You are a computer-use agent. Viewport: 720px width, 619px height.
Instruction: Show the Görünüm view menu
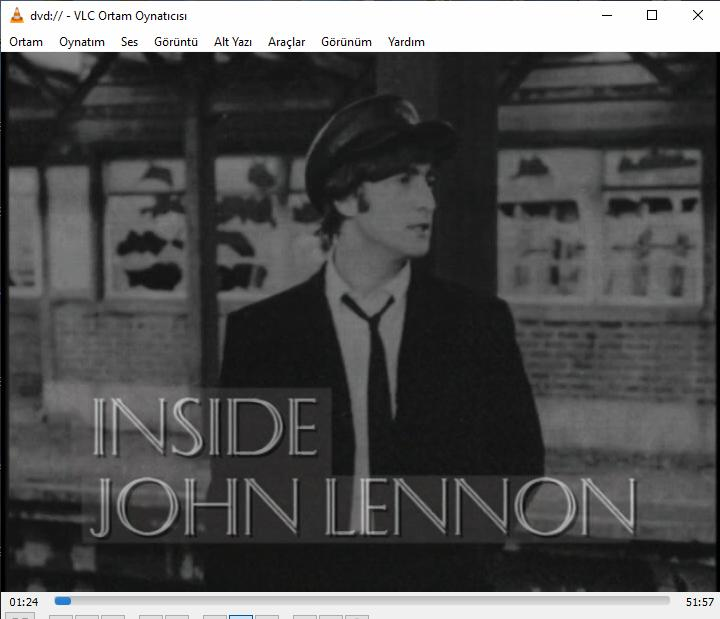click(x=346, y=42)
